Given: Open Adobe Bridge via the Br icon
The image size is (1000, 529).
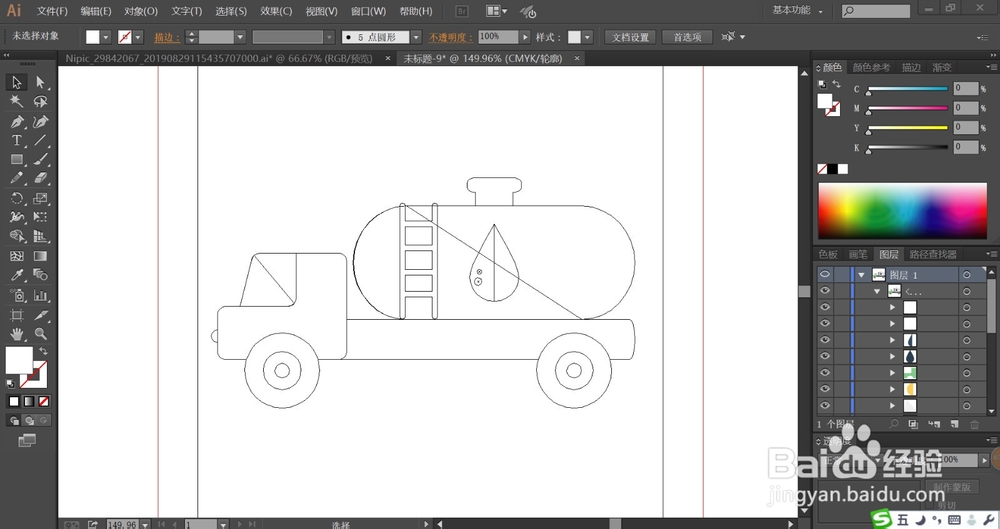Looking at the screenshot, I should click(x=462, y=11).
